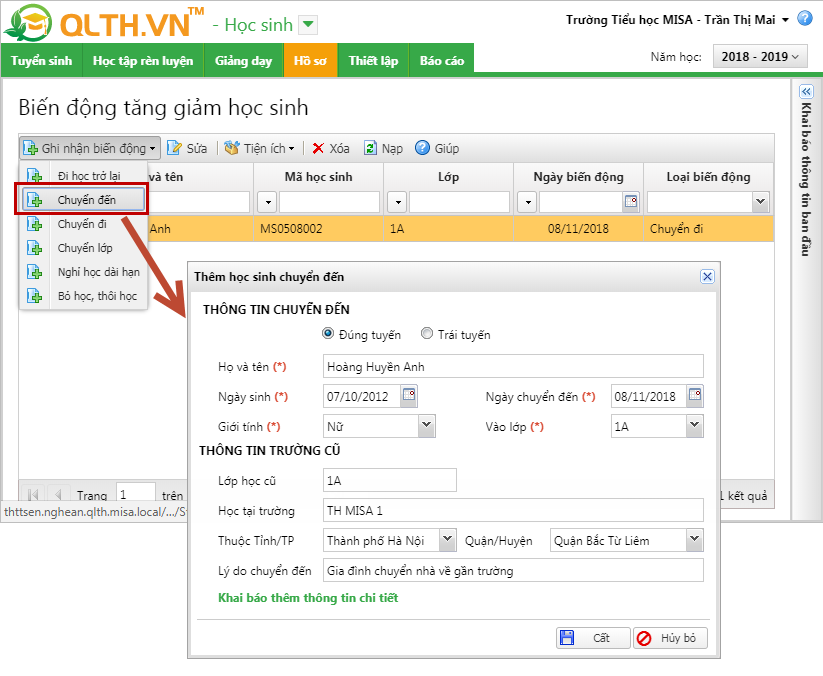Click previous page arrow in pager
The width and height of the screenshot is (823, 676).
(57, 494)
